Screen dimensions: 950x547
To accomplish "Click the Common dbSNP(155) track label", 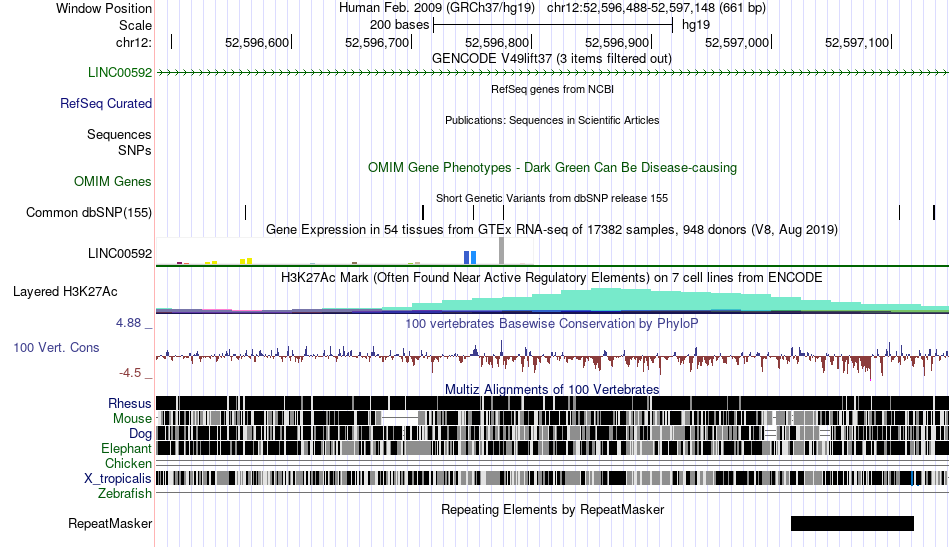I will tap(89, 213).
